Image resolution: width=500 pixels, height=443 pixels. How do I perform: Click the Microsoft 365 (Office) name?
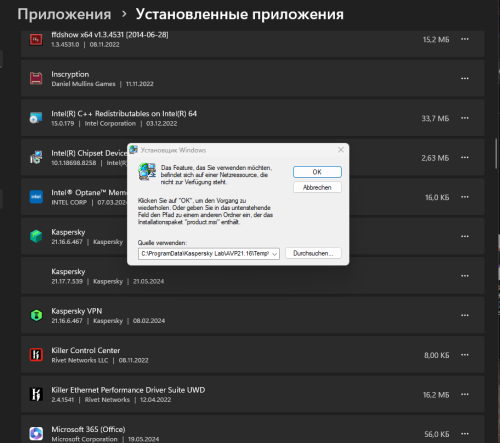(88, 429)
